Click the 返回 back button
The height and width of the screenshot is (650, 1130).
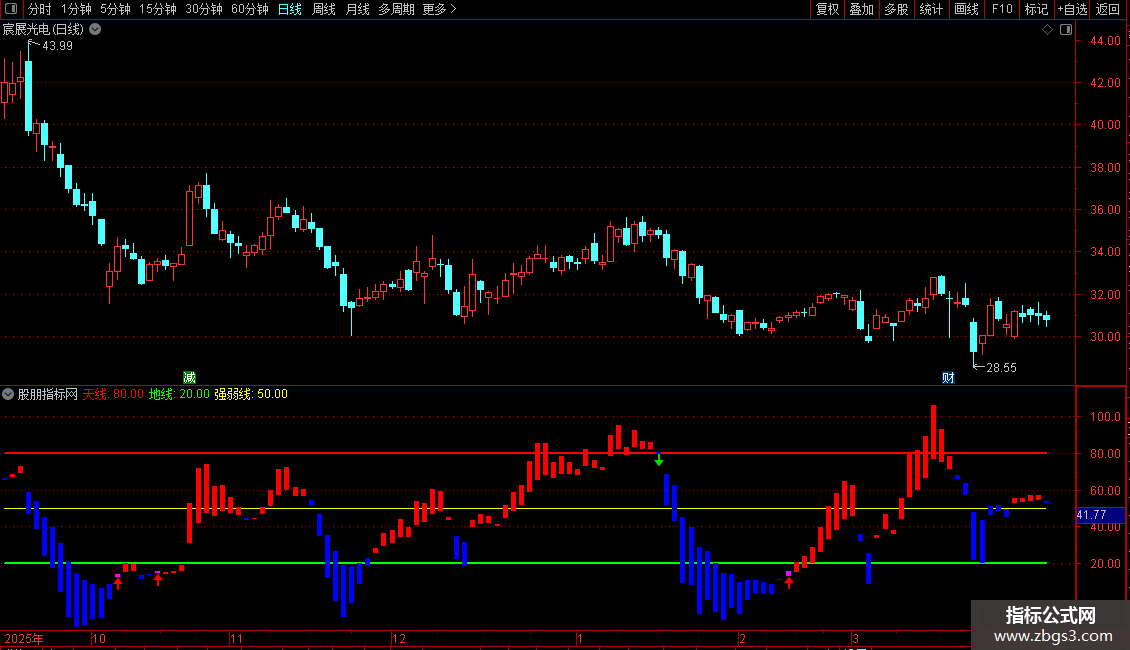1108,9
